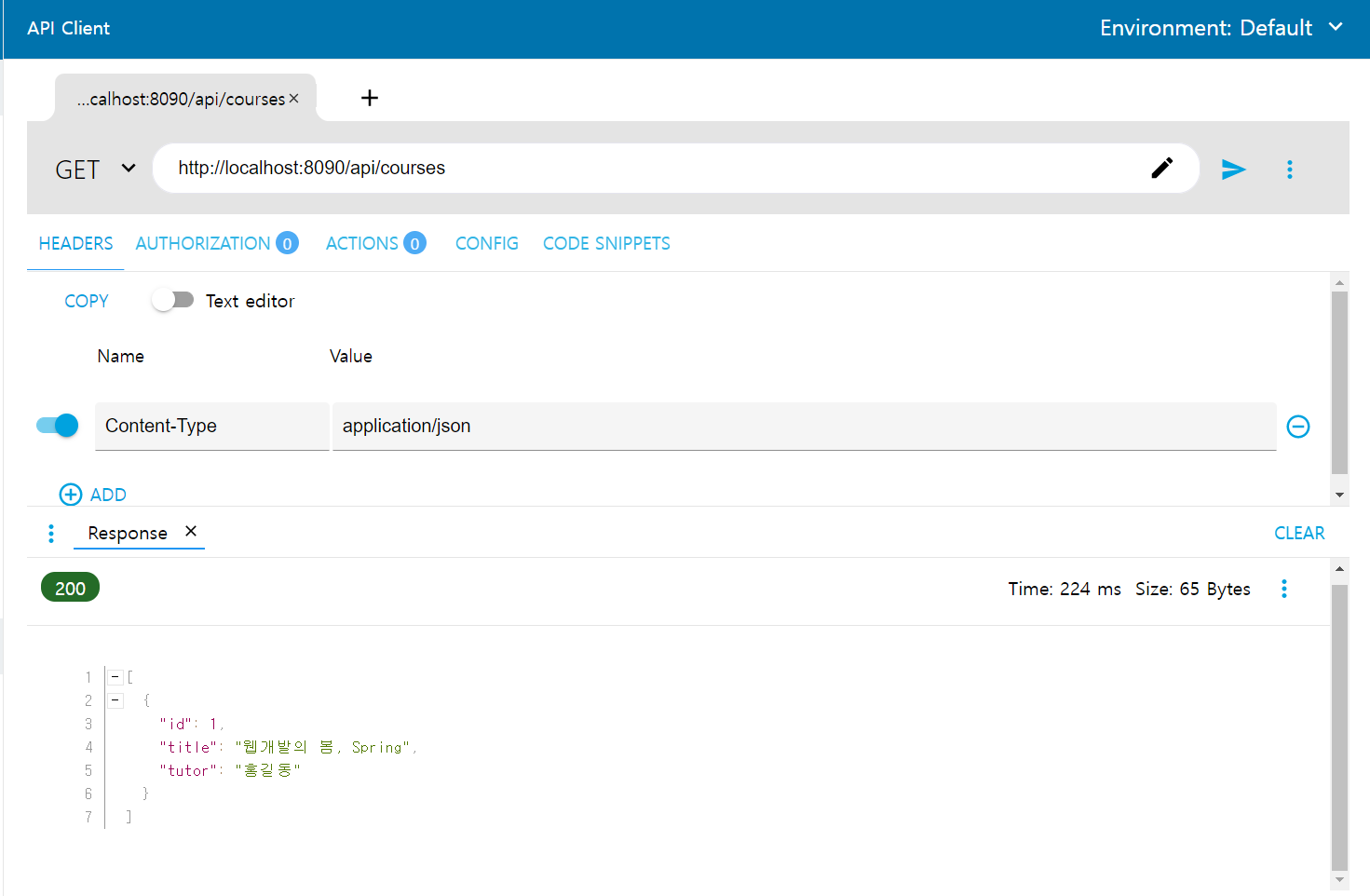Click the "id": 1 response line
The image size is (1370, 896).
pos(191,724)
